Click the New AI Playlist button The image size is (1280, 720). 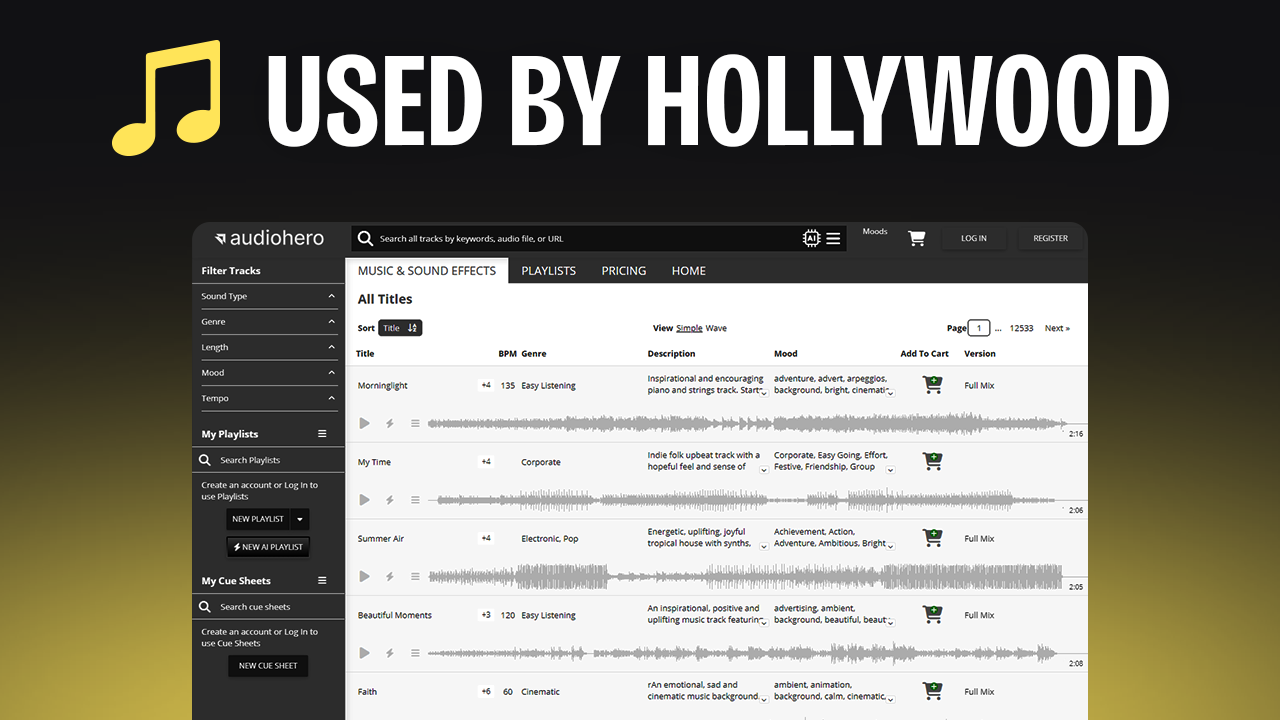(268, 547)
